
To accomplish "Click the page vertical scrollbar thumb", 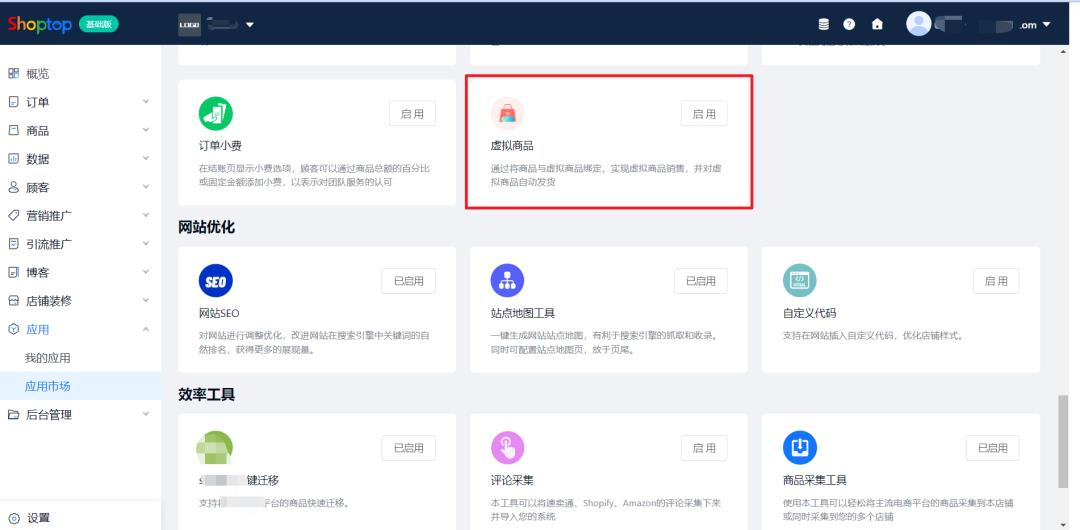I will click(1063, 442).
